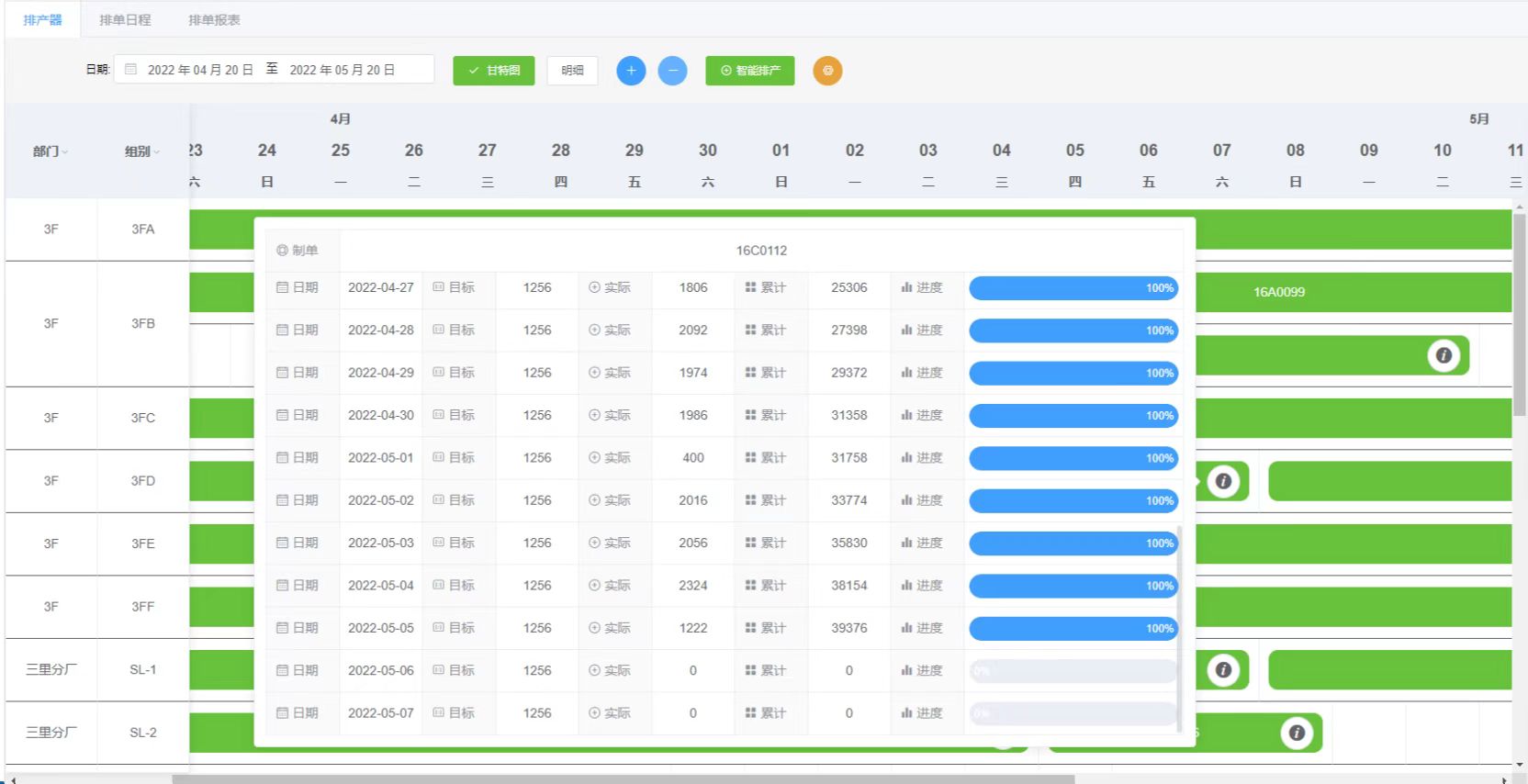Click the start date 2022年04月20日 field
Viewport: 1528px width, 784px height.
(x=200, y=70)
